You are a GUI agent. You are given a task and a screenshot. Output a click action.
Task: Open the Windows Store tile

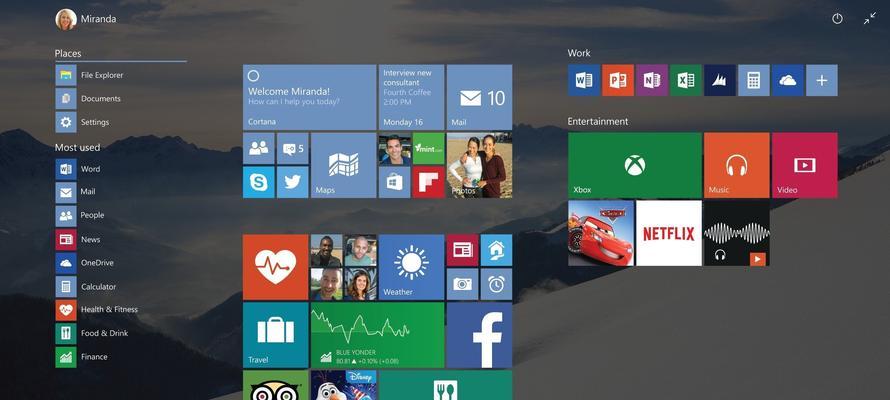pyautogui.click(x=394, y=182)
